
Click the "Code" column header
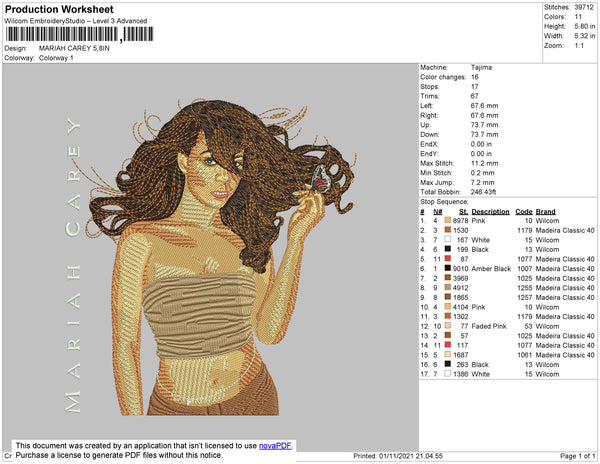click(x=523, y=212)
